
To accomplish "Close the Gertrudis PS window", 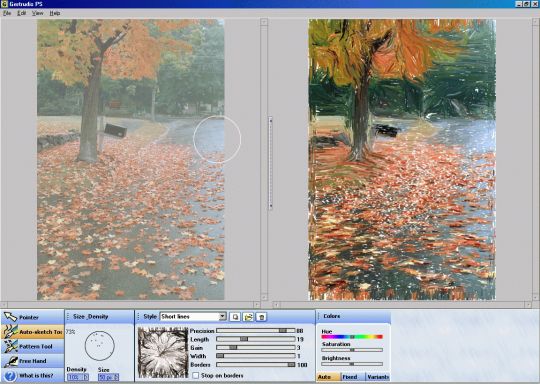I will pos(534,4).
